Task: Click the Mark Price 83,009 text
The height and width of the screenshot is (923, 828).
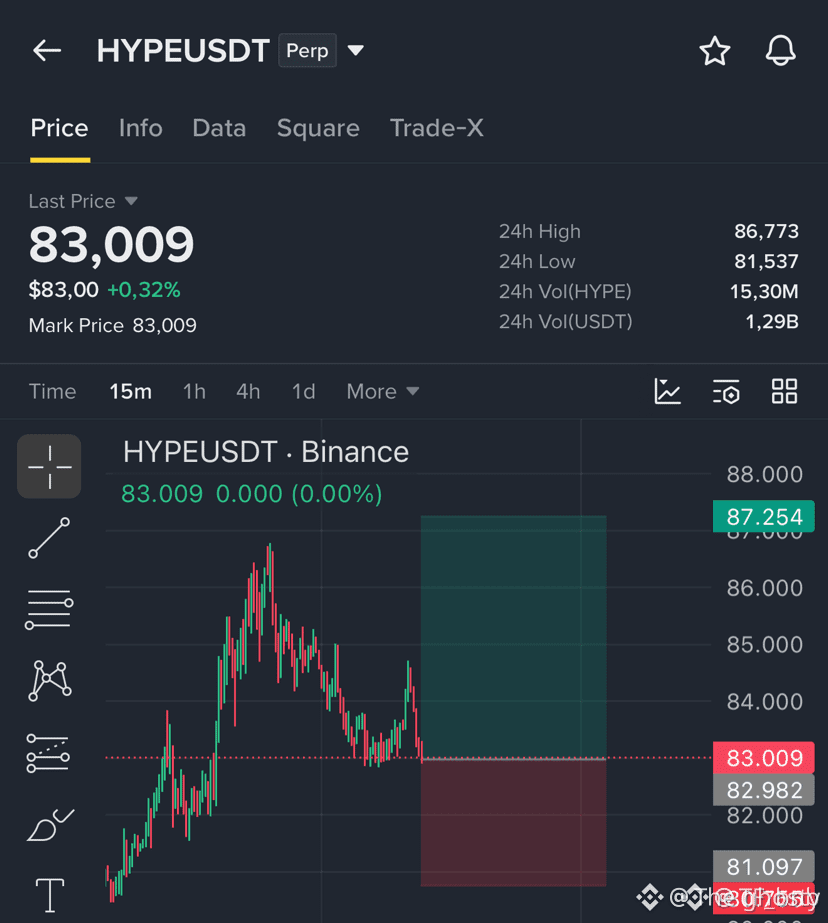Action: tap(112, 326)
